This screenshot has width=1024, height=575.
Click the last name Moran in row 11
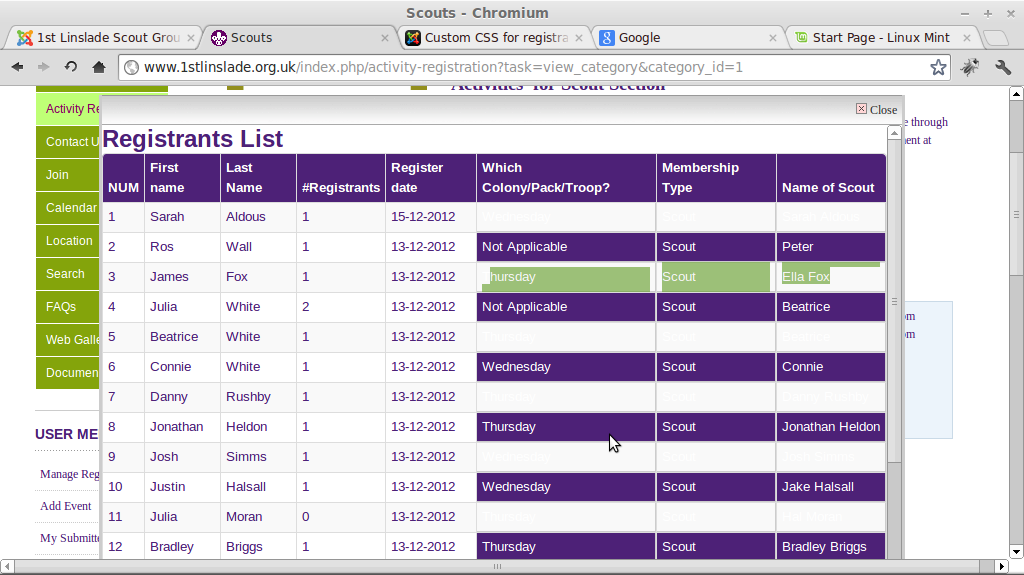(x=244, y=518)
